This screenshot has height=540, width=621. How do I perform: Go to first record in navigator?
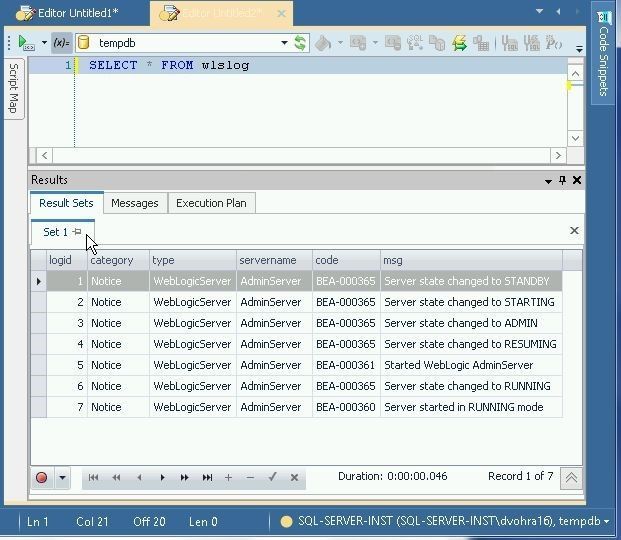(94, 478)
